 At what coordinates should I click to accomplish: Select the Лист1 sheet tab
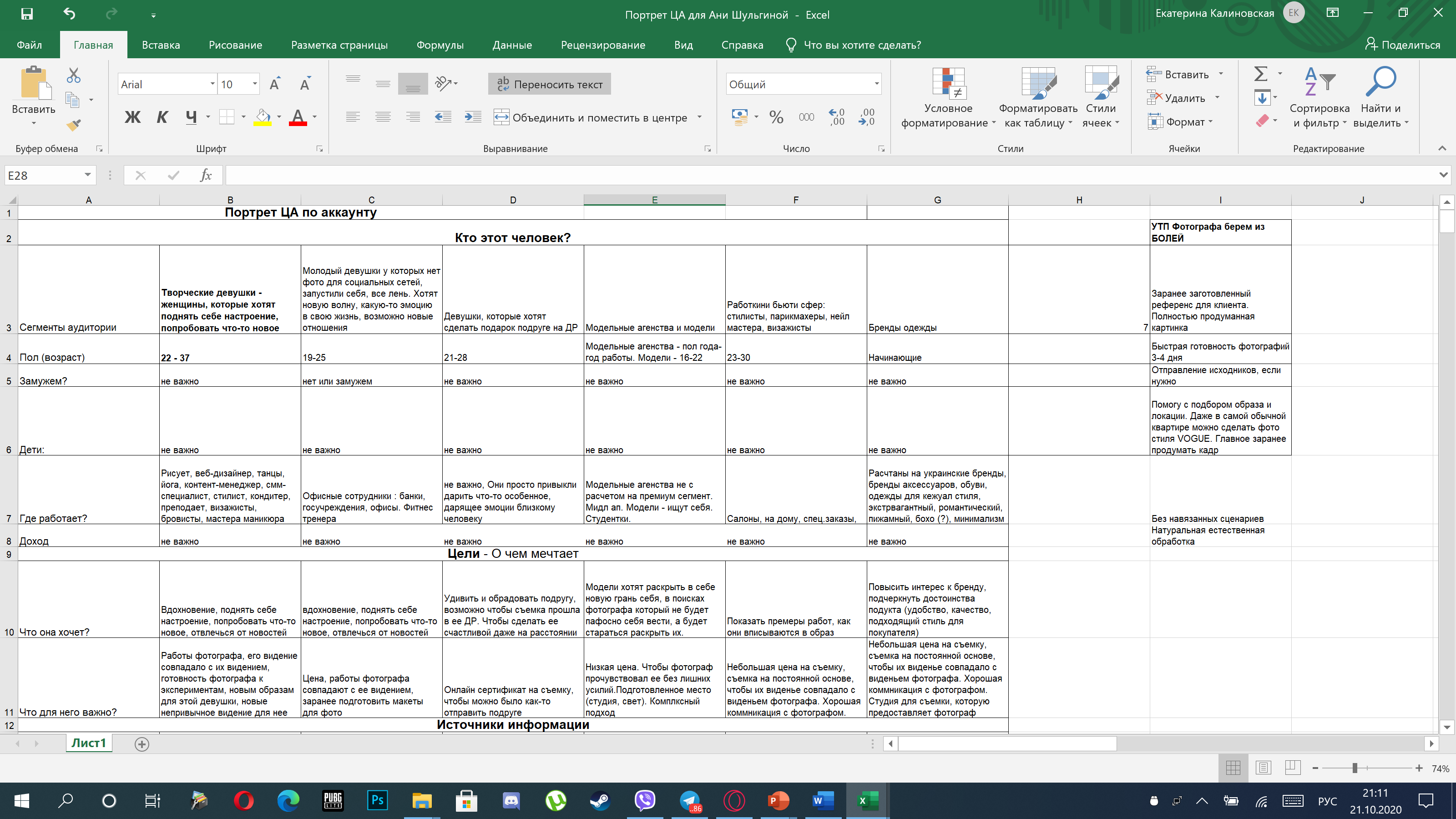point(89,743)
